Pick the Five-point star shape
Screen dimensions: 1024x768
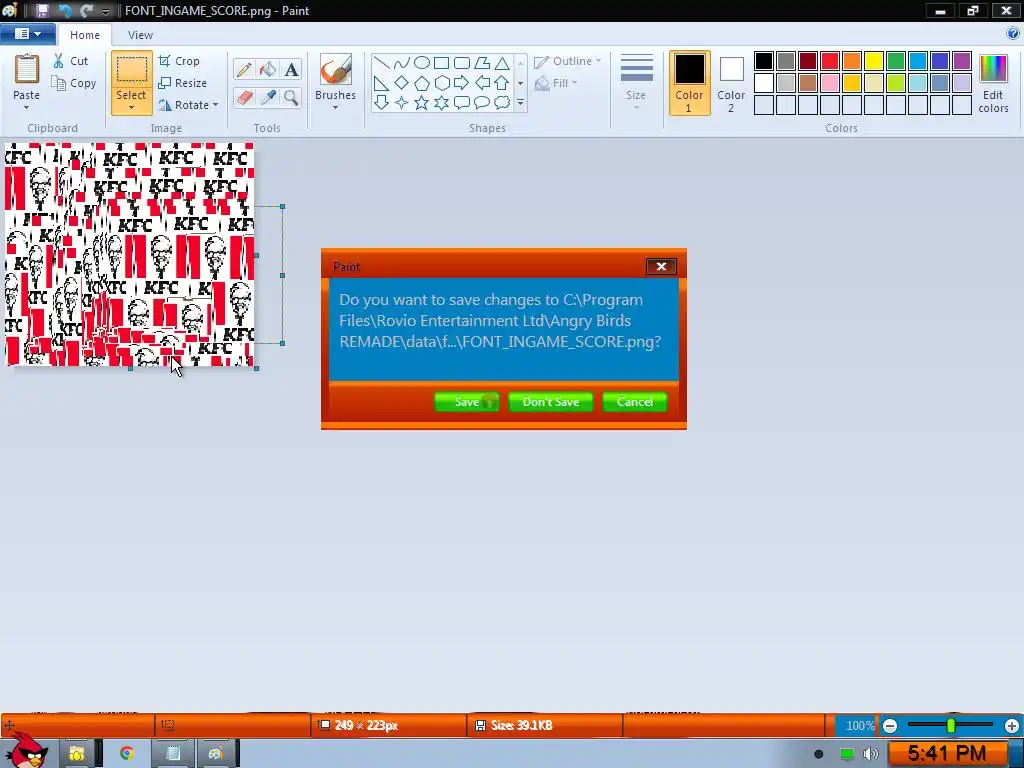coord(422,103)
